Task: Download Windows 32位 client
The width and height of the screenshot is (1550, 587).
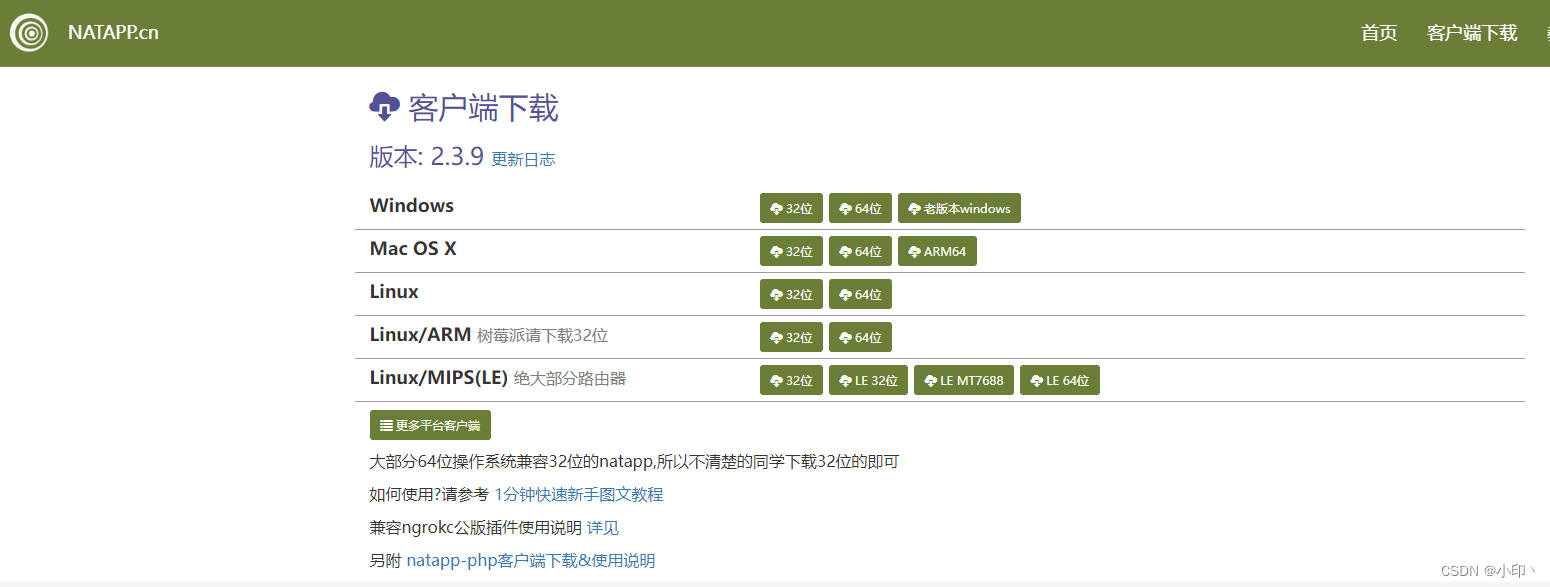Action: (x=791, y=208)
